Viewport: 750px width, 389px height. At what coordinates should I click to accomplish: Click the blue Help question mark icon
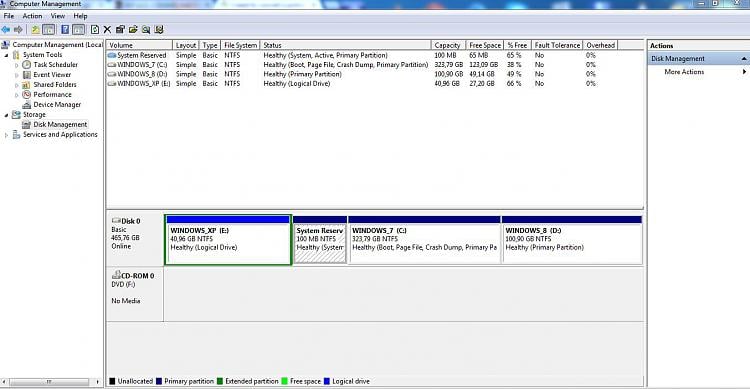click(x=65, y=30)
